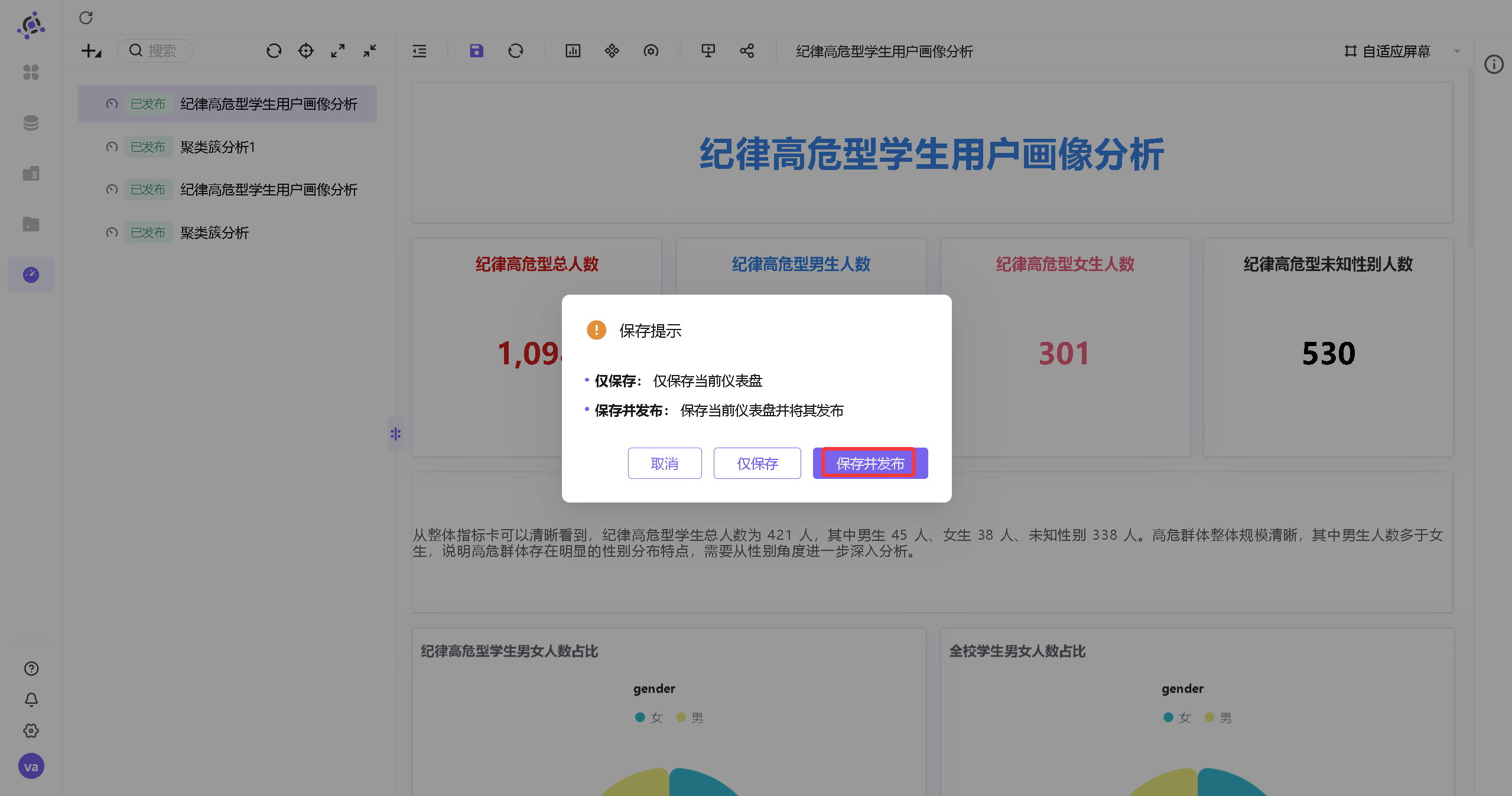Screen dimensions: 1512x796
Task: Click the 仅保存 button
Action: point(757,464)
